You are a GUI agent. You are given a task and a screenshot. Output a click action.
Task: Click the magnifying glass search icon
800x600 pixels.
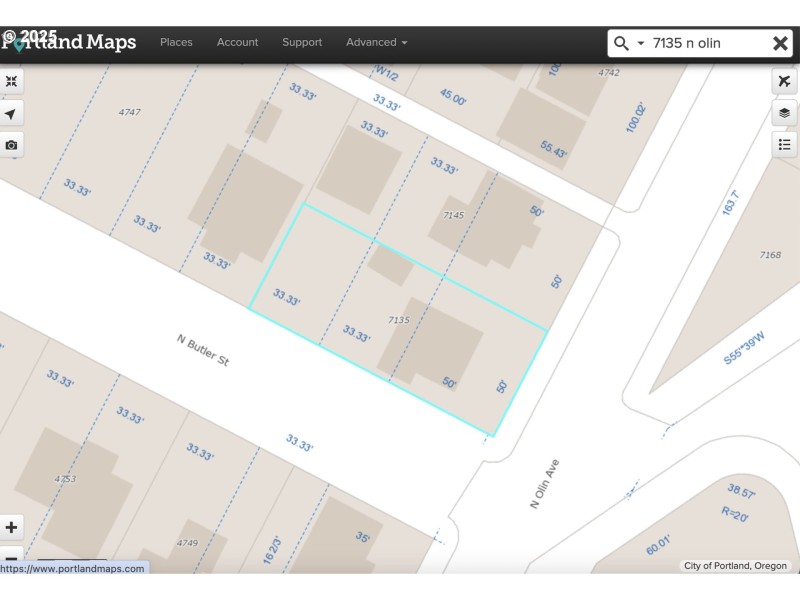click(x=621, y=43)
